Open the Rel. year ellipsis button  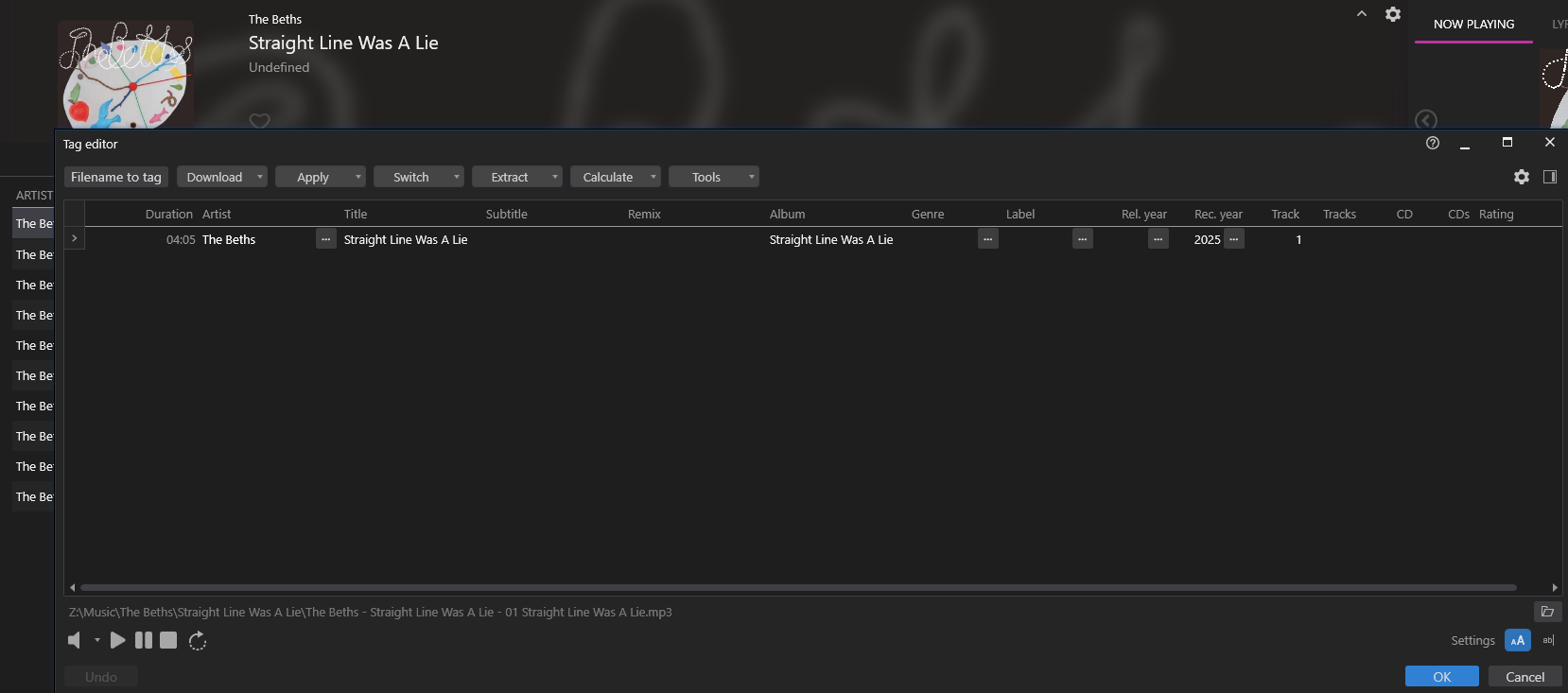[x=1159, y=239]
